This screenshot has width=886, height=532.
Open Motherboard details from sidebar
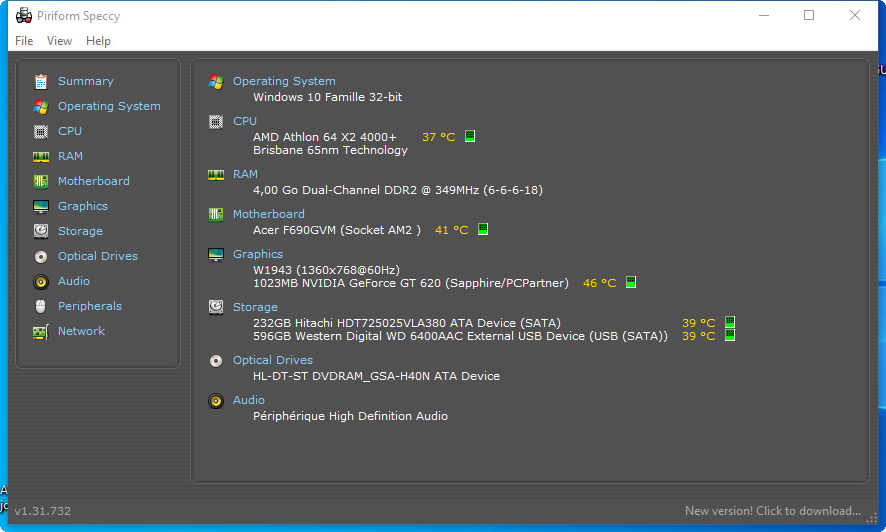click(94, 181)
